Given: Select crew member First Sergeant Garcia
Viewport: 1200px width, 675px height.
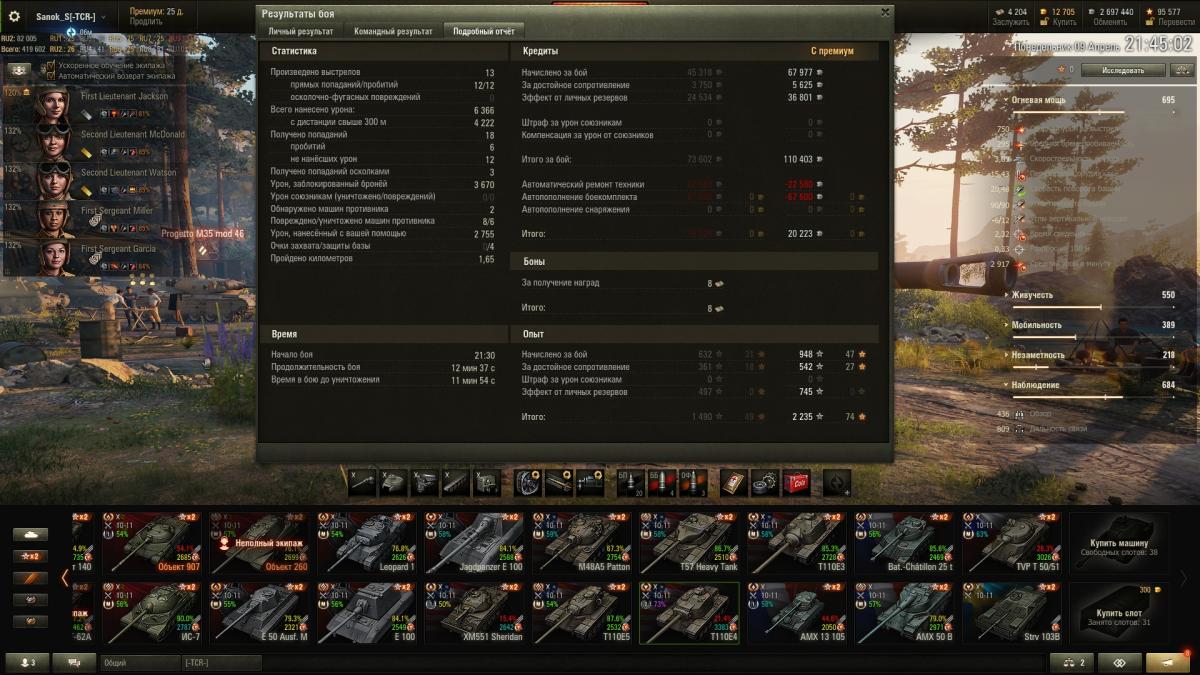Looking at the screenshot, I should [95, 256].
